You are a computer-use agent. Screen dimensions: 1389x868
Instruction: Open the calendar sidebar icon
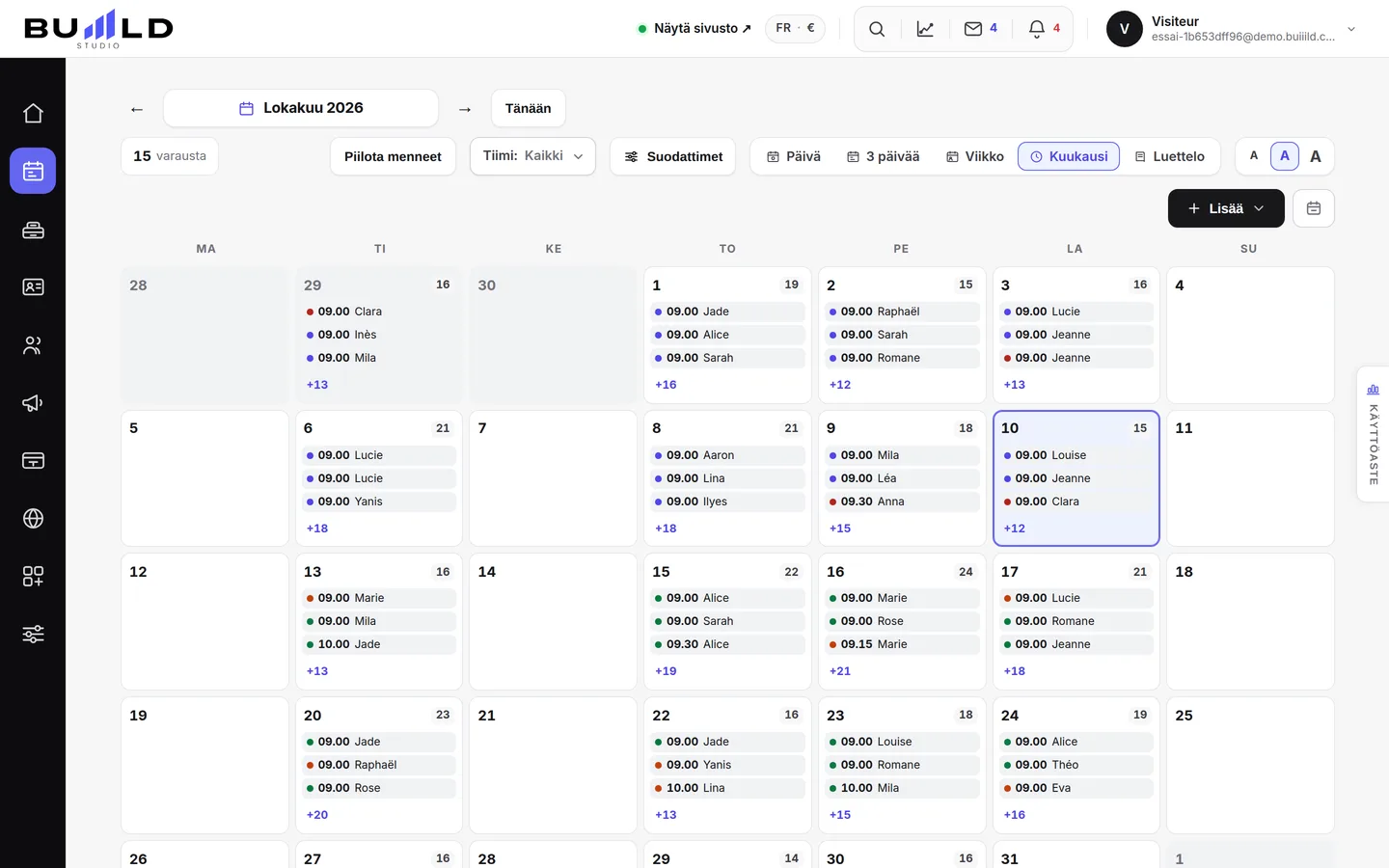coord(33,171)
